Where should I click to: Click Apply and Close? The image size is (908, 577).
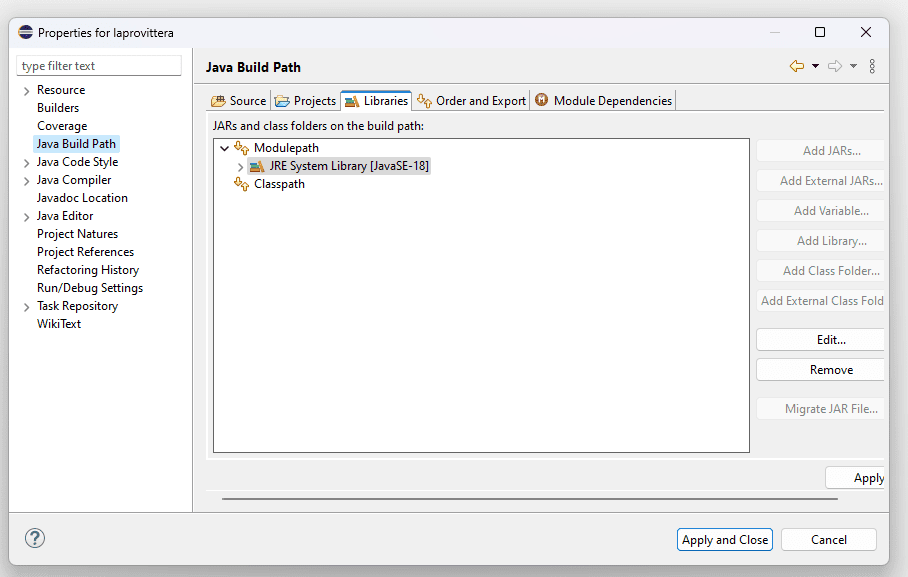coord(725,539)
